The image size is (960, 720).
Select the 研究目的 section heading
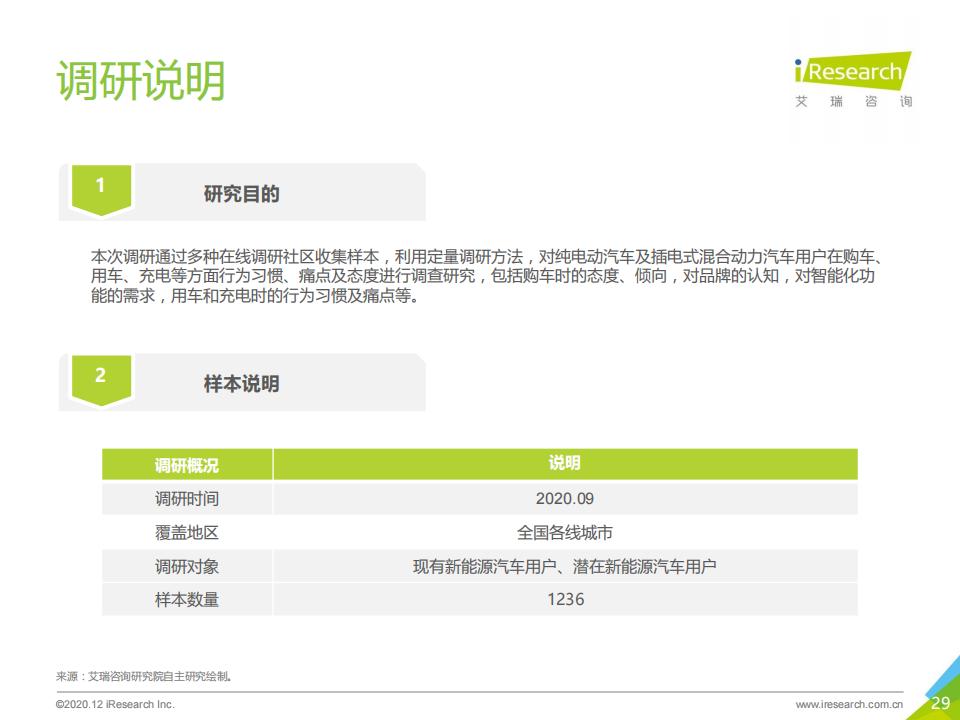[241, 194]
